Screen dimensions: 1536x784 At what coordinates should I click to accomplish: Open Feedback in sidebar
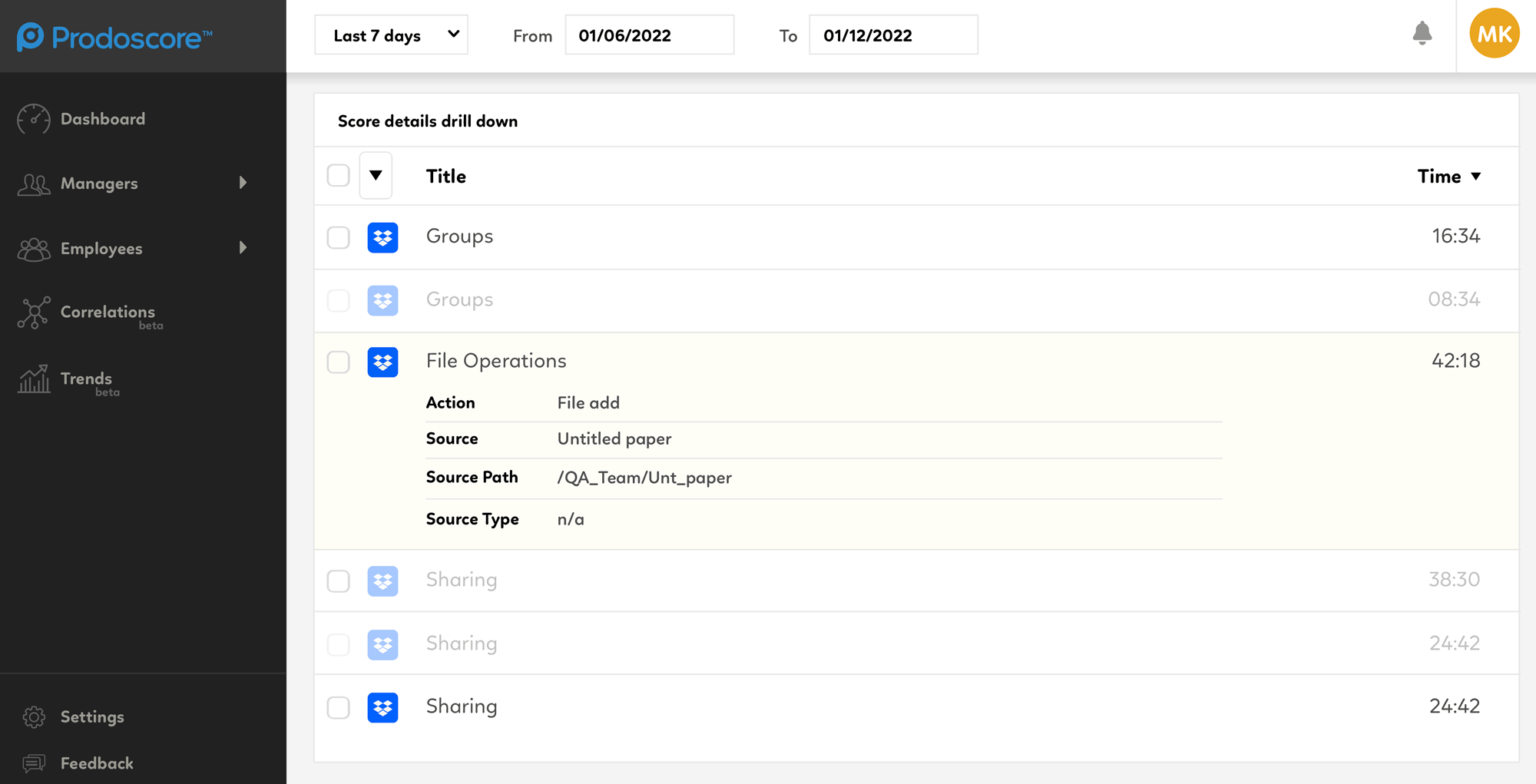point(97,763)
